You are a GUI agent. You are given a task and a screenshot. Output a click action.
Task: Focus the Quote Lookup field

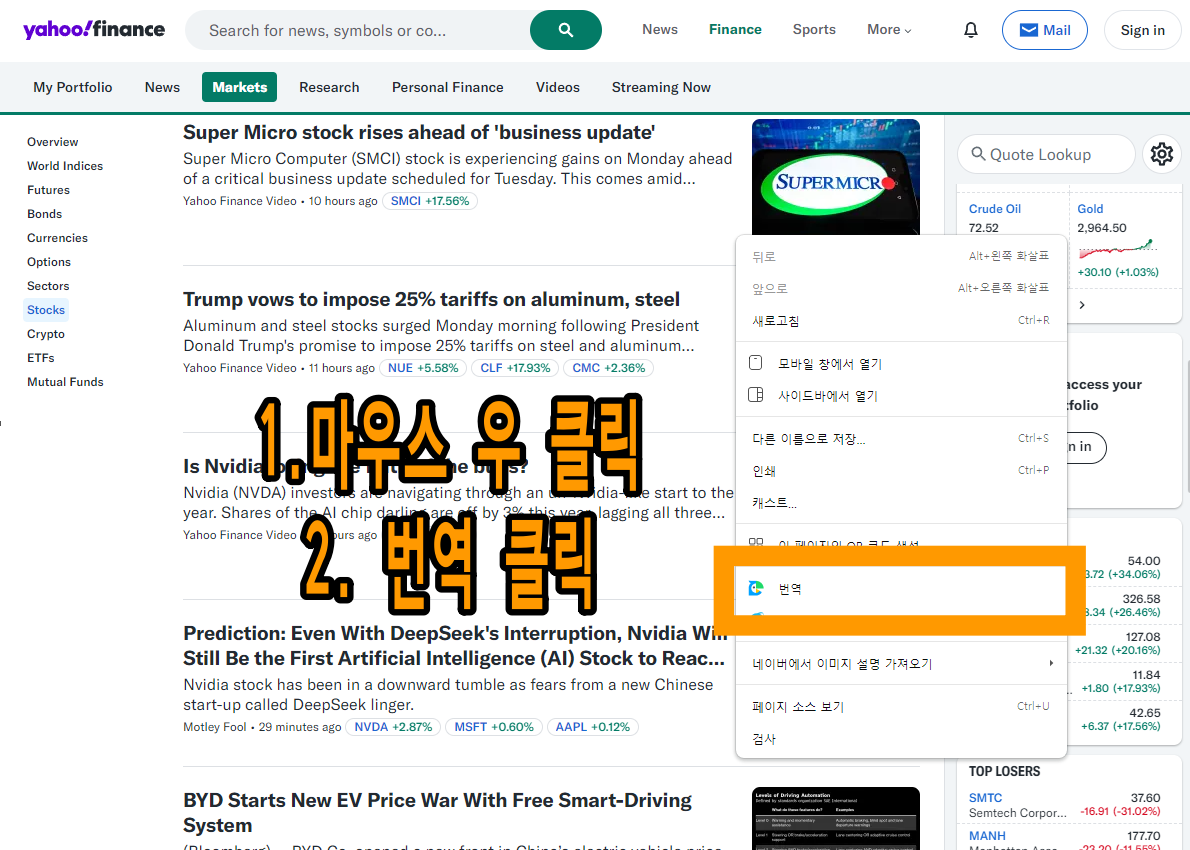point(1046,154)
